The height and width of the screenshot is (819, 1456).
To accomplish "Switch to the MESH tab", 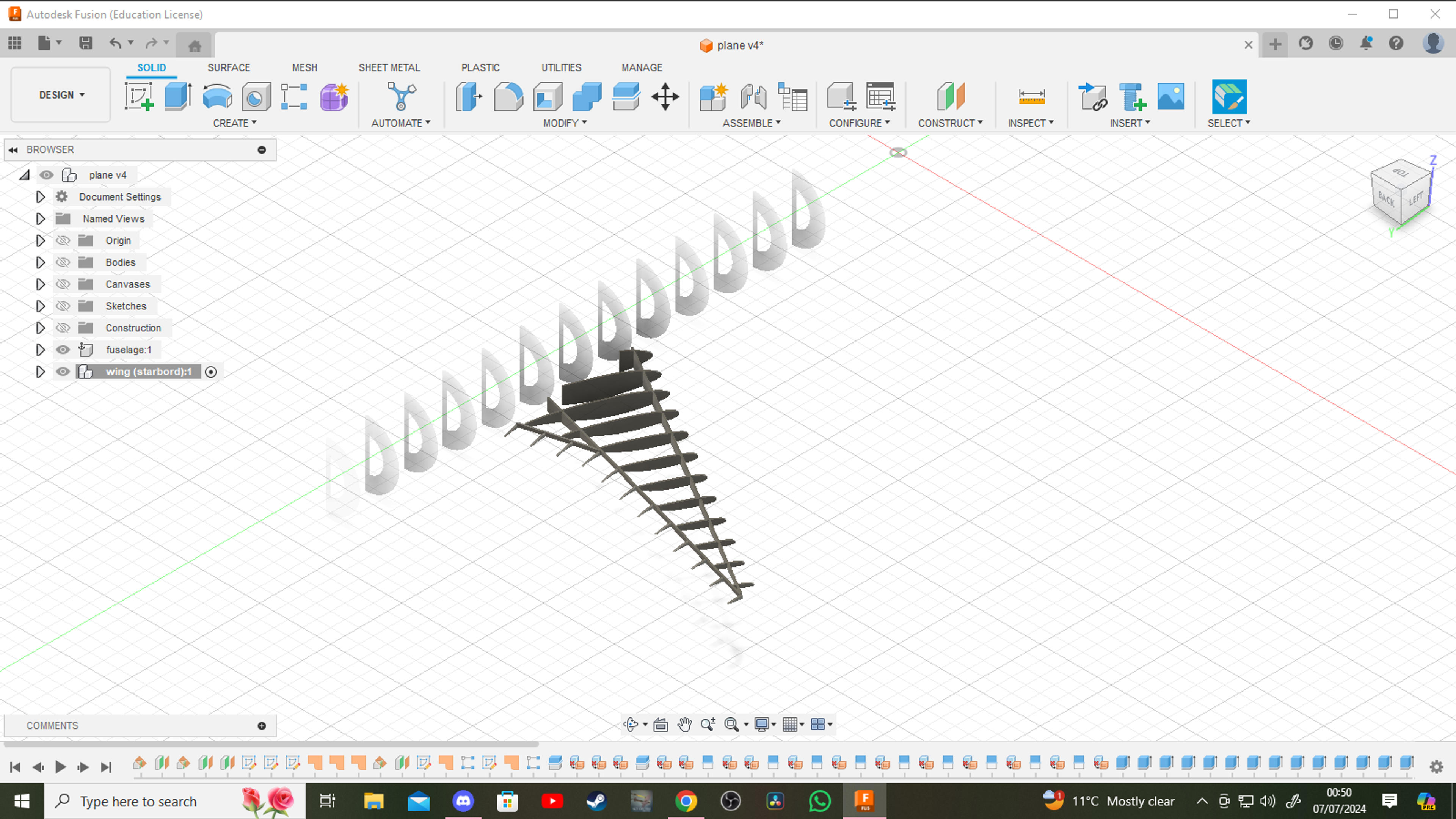I will point(304,67).
